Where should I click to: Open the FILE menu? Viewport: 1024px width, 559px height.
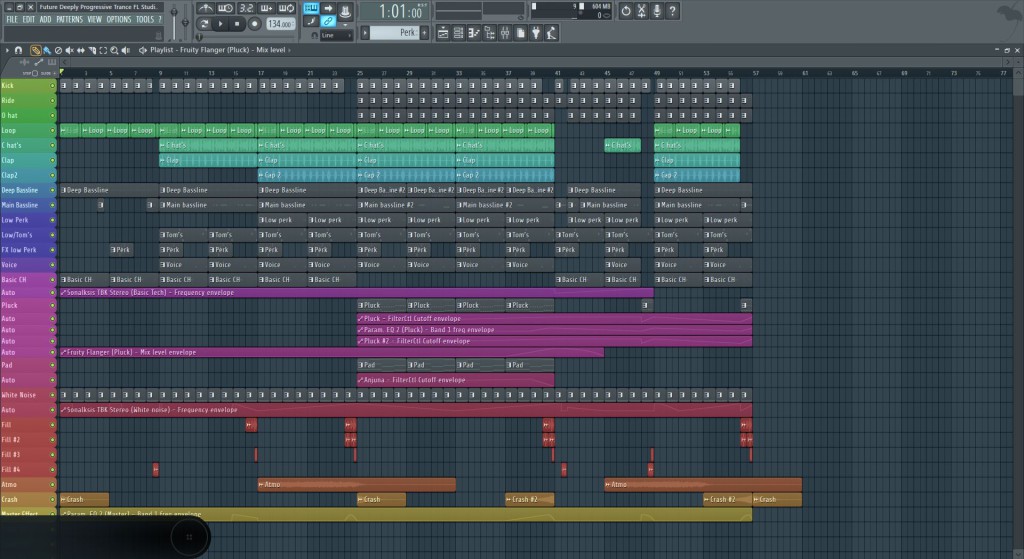12,20
